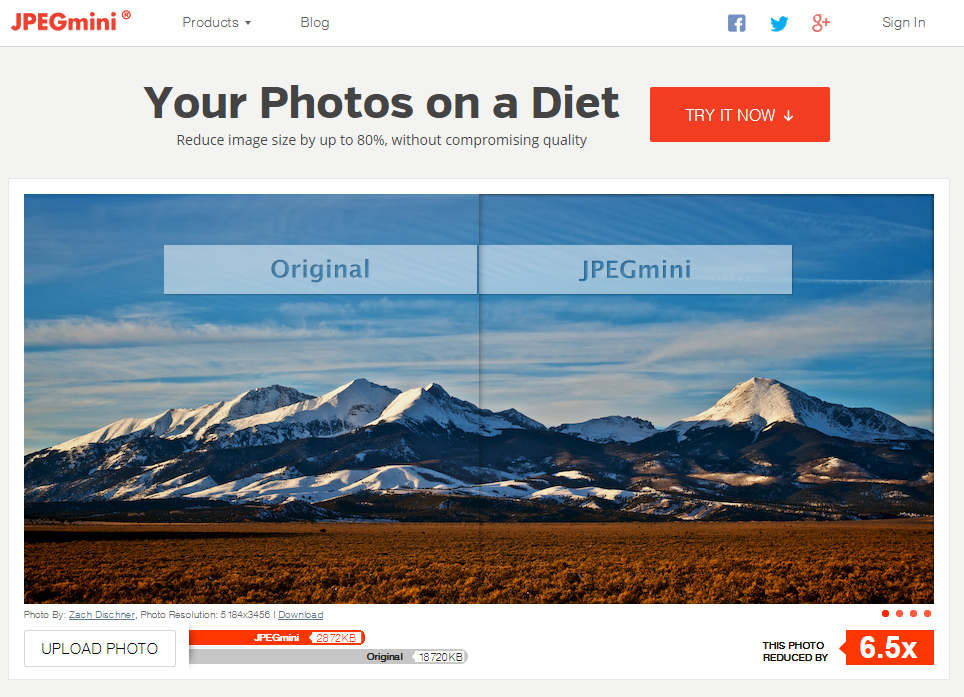Click the TRY IT NOW button
964x697 pixels.
[740, 114]
